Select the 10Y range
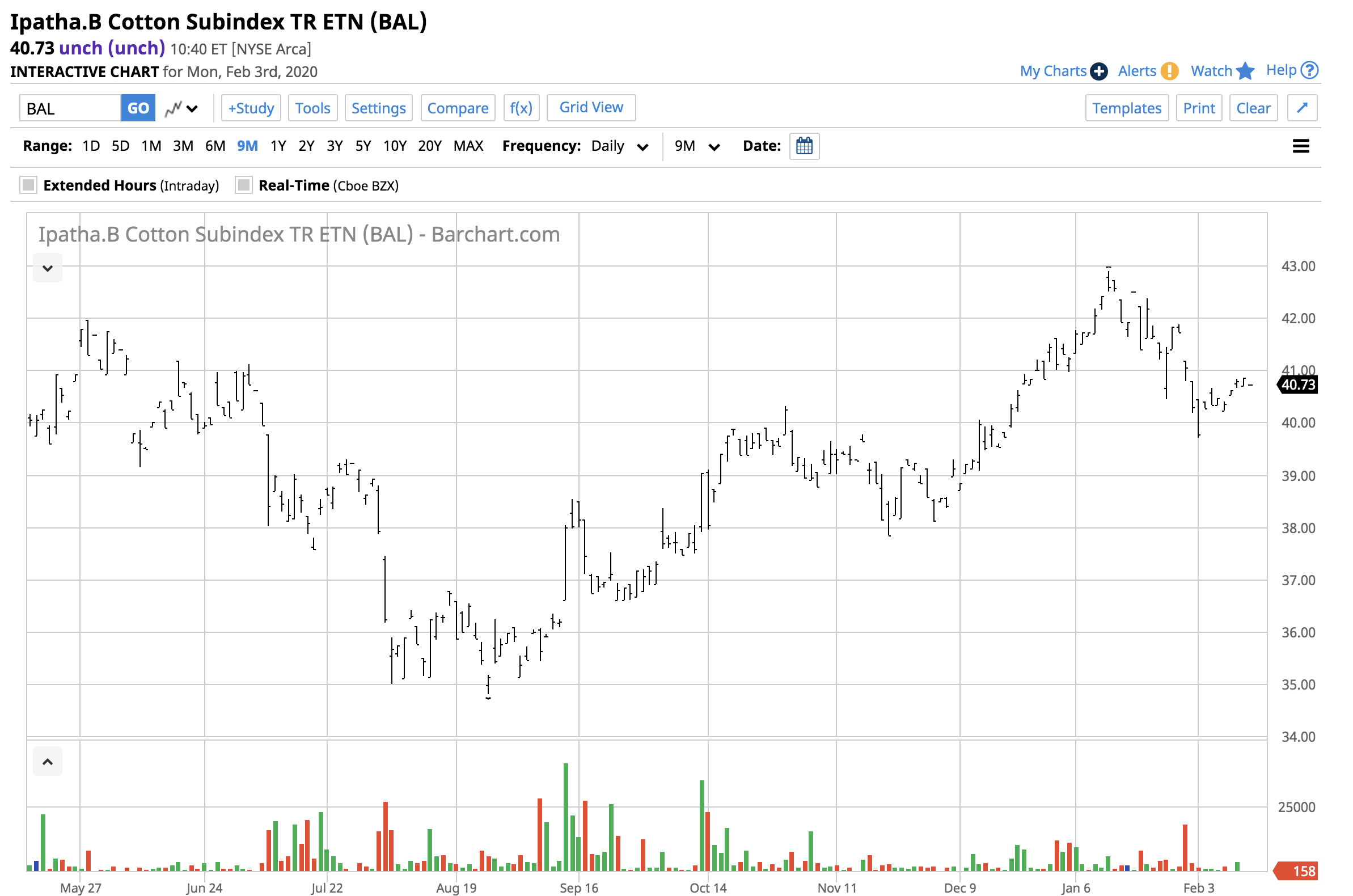Viewport: 1353px width, 896px height. (x=394, y=146)
